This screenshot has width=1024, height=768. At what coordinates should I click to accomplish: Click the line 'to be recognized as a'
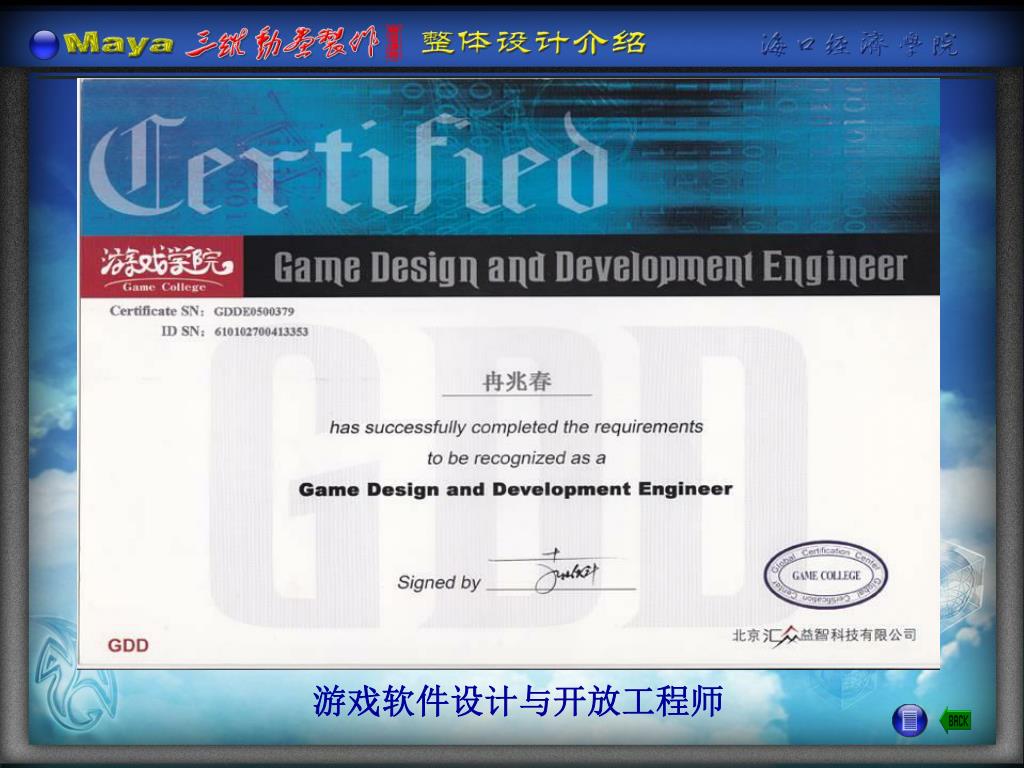pos(516,458)
